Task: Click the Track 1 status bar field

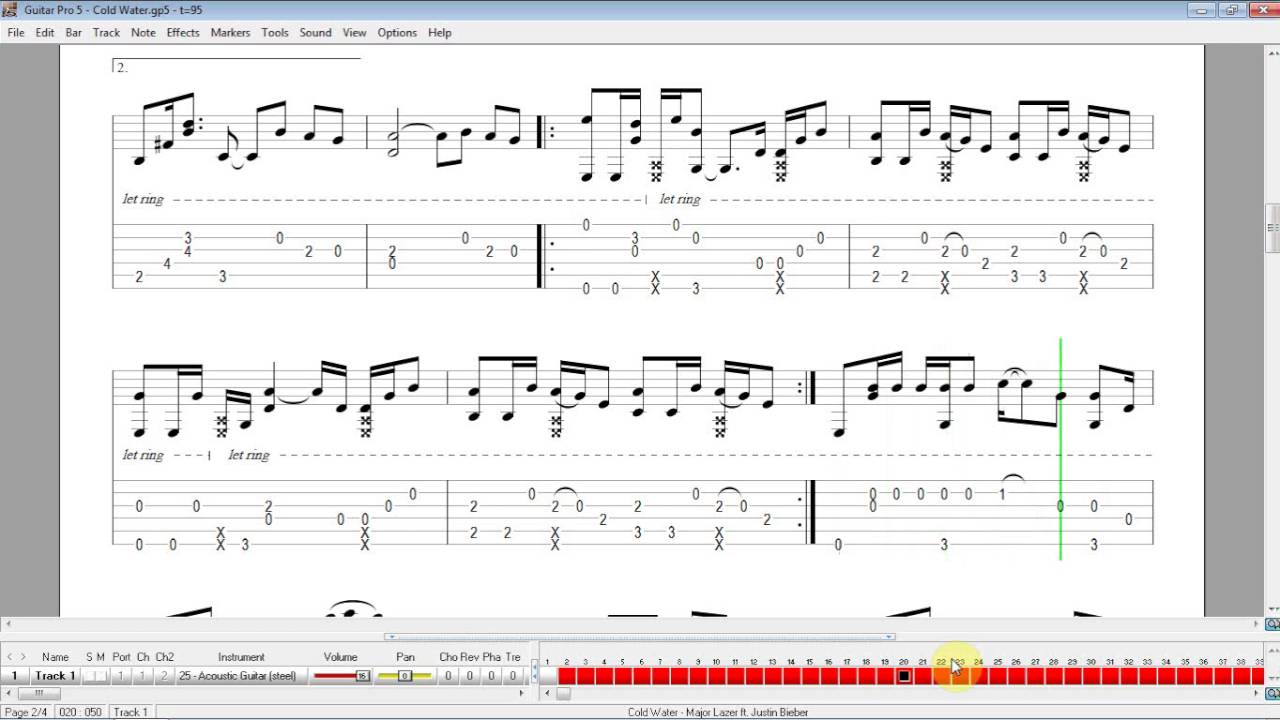Action: 131,712
